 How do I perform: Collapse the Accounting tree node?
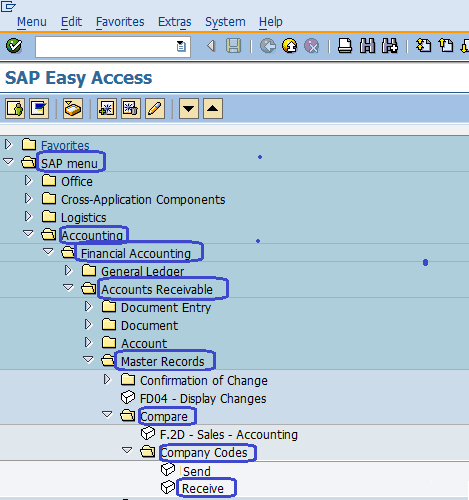tap(28, 234)
